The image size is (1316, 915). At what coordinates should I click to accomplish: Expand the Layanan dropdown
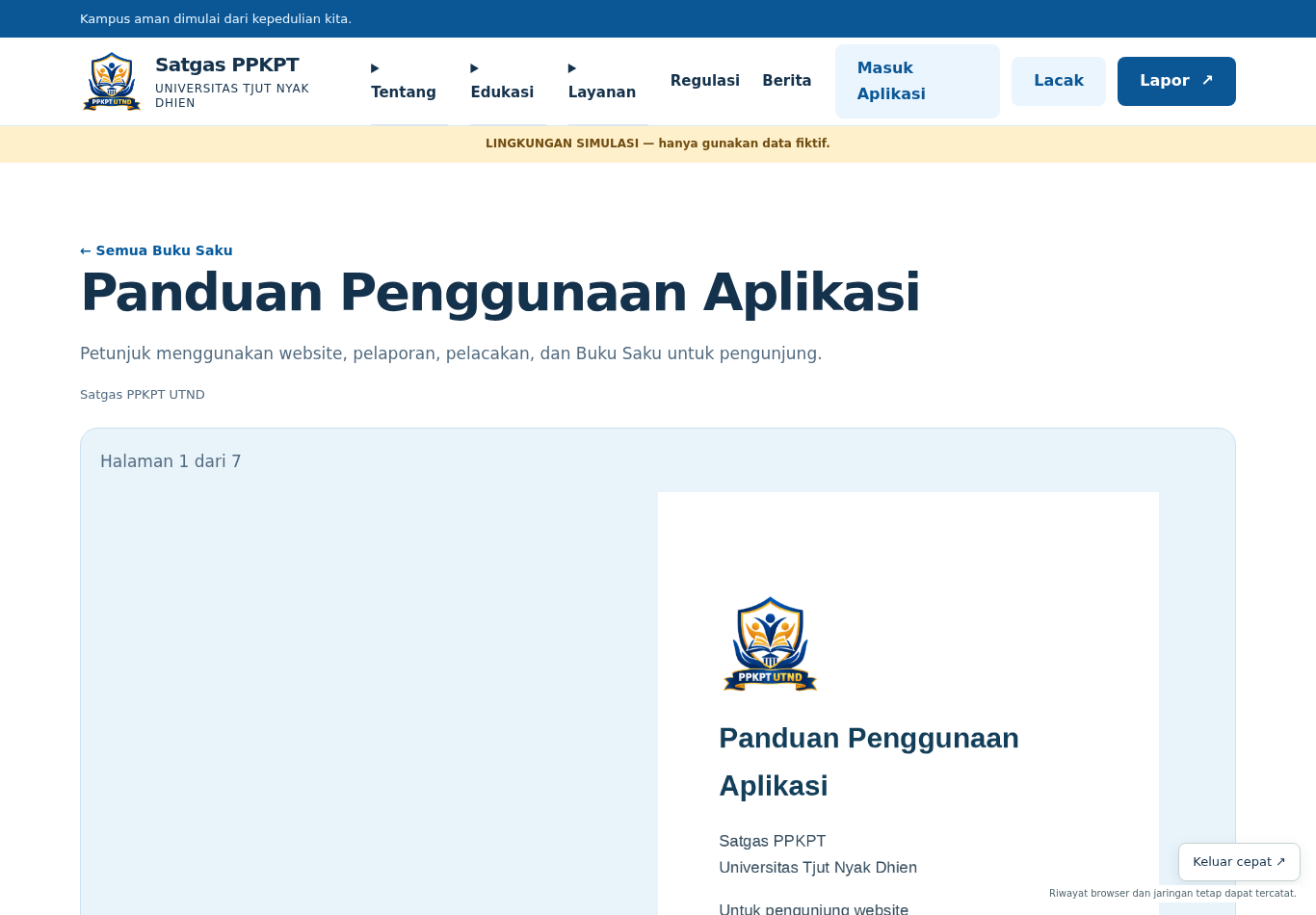(x=607, y=81)
